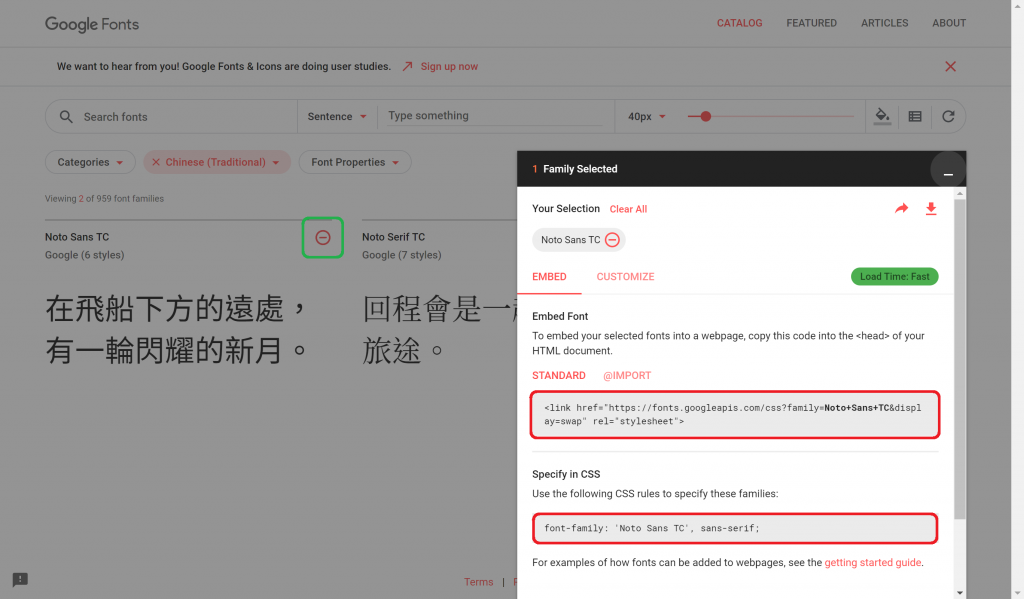Click 'Viewing 2 of 959 font families'
The height and width of the screenshot is (599, 1024).
[104, 199]
